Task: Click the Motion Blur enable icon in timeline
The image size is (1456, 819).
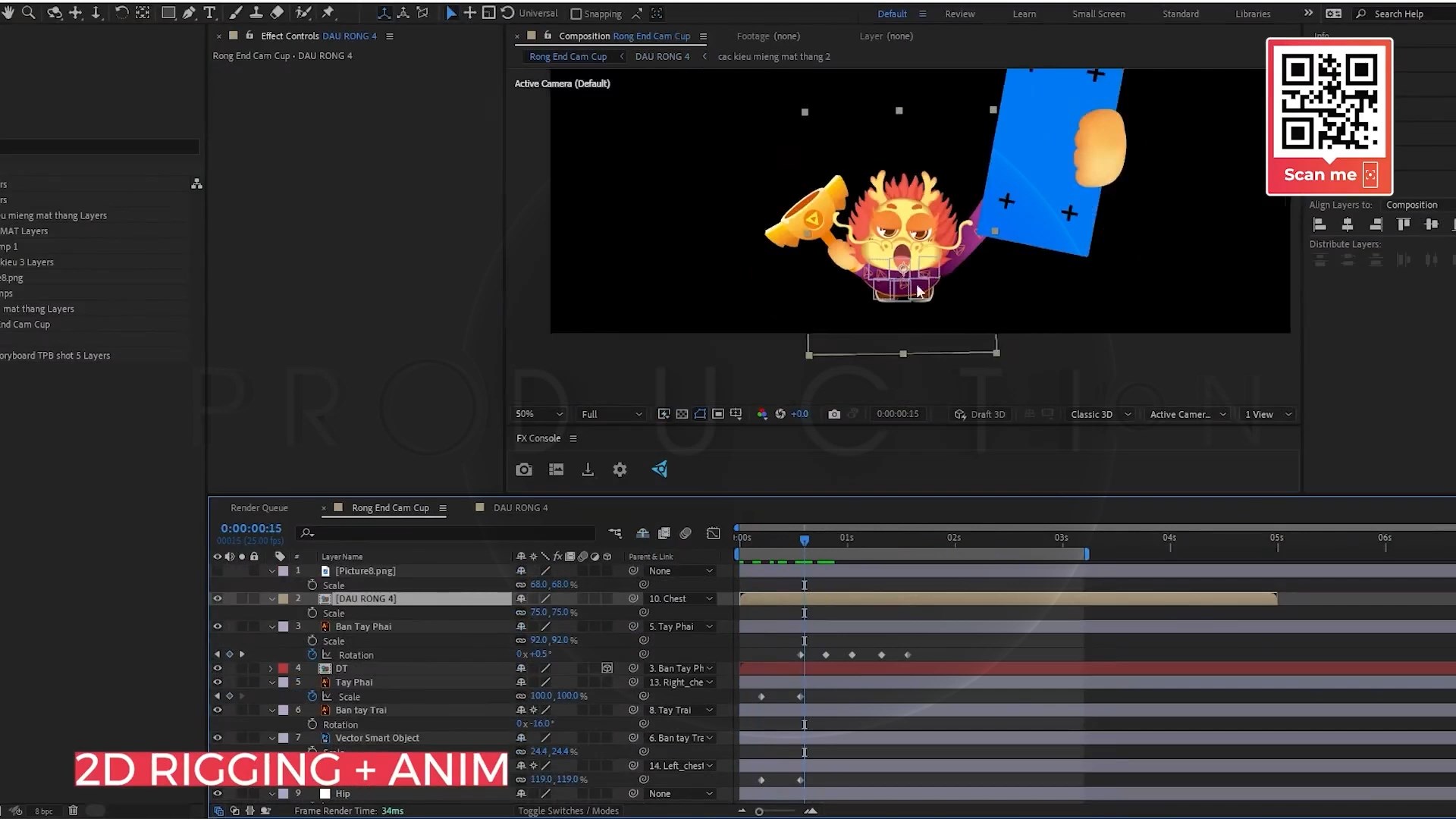Action: 686,533
